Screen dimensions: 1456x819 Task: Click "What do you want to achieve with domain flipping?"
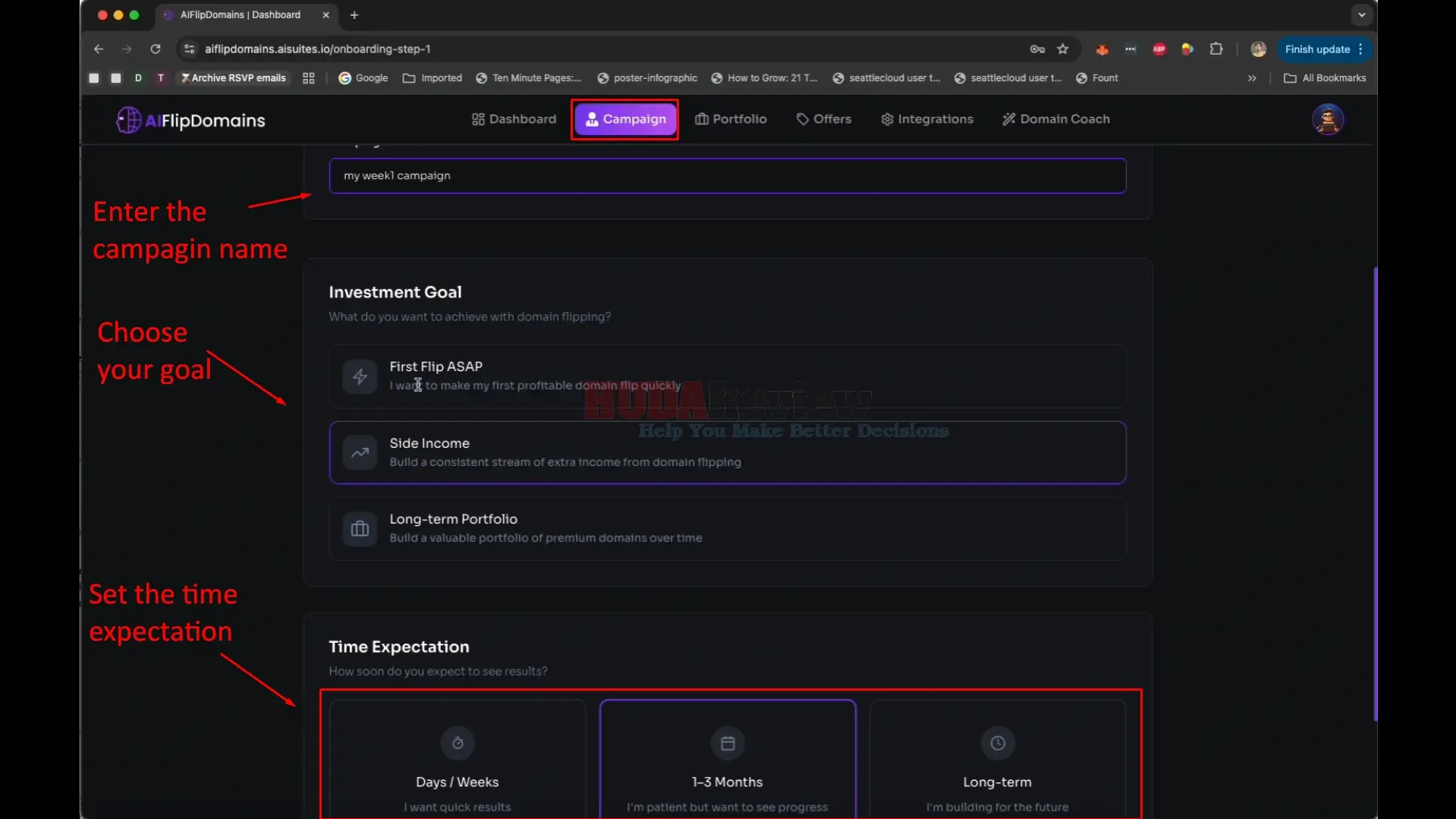(470, 317)
